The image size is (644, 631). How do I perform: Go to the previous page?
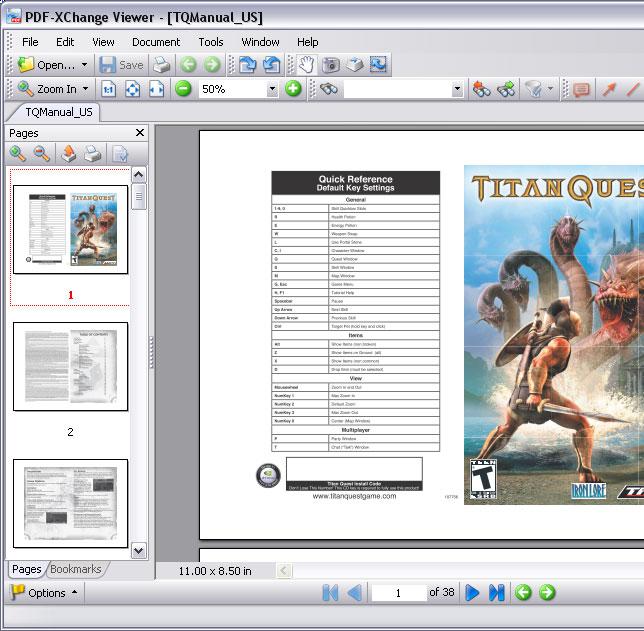[x=354, y=593]
